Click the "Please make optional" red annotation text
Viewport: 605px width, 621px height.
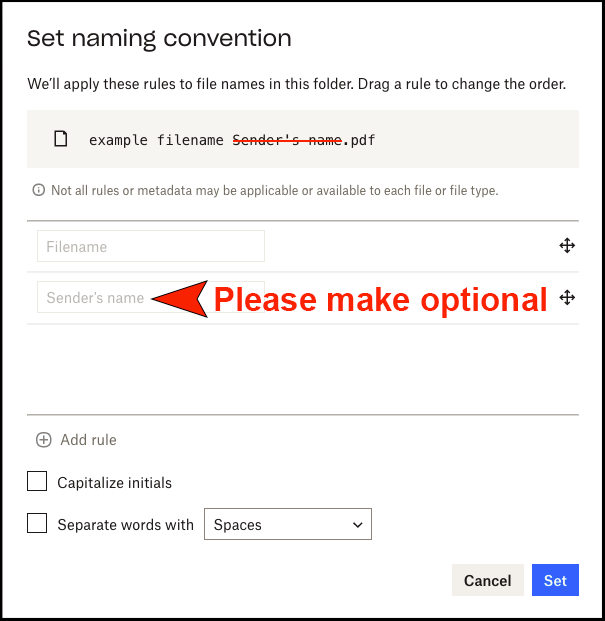381,299
